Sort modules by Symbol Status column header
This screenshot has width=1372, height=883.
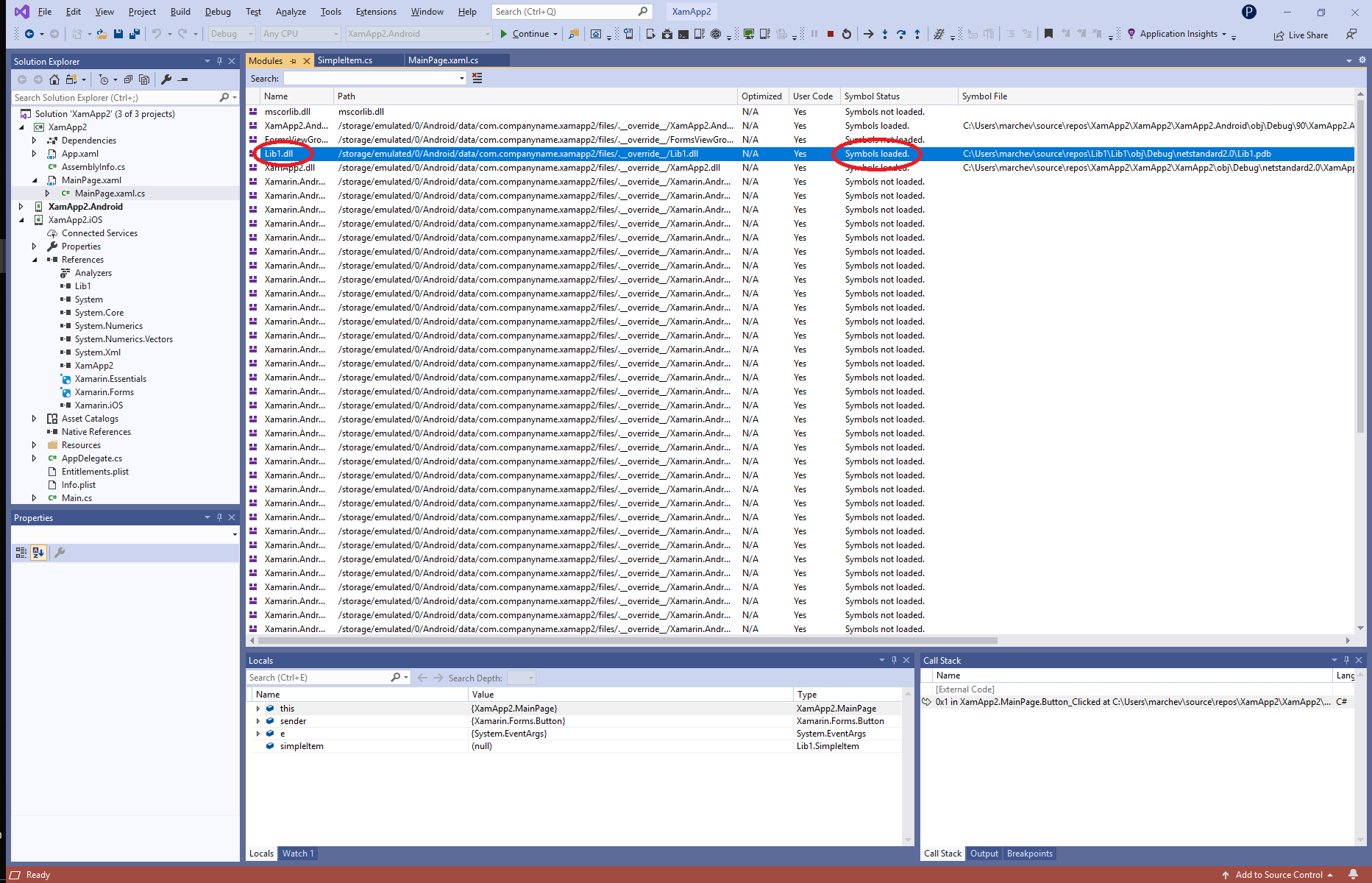[x=899, y=96]
